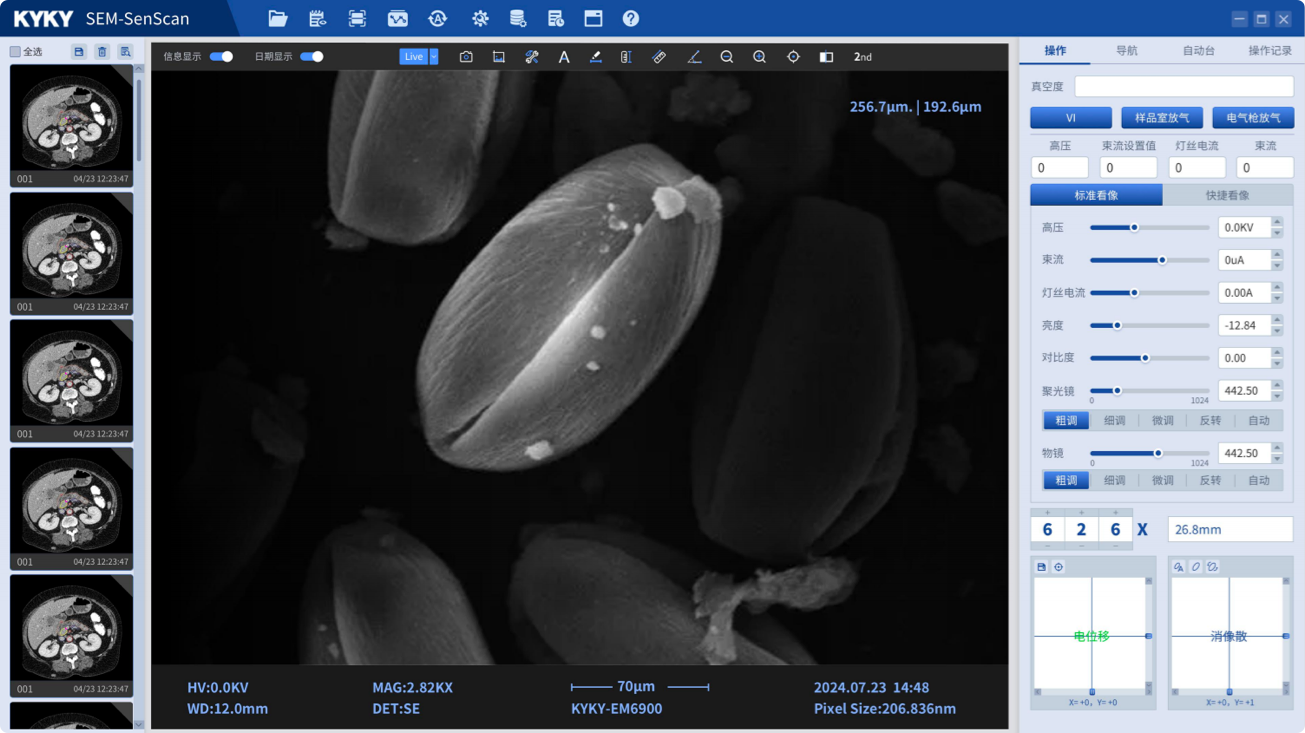Screen dimensions: 1305x733
Task: Switch to the 导航 tab
Action: coord(1126,51)
